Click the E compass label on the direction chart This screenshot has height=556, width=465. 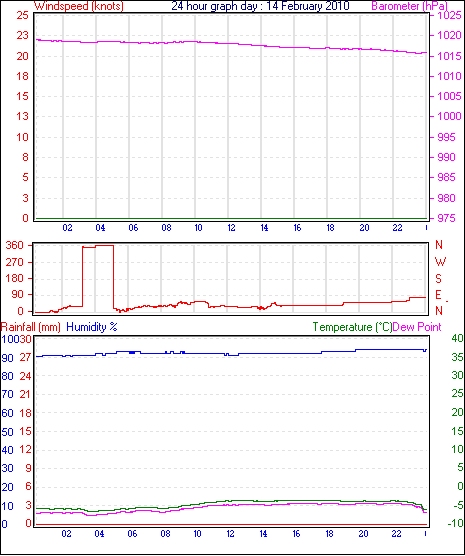(x=438, y=295)
